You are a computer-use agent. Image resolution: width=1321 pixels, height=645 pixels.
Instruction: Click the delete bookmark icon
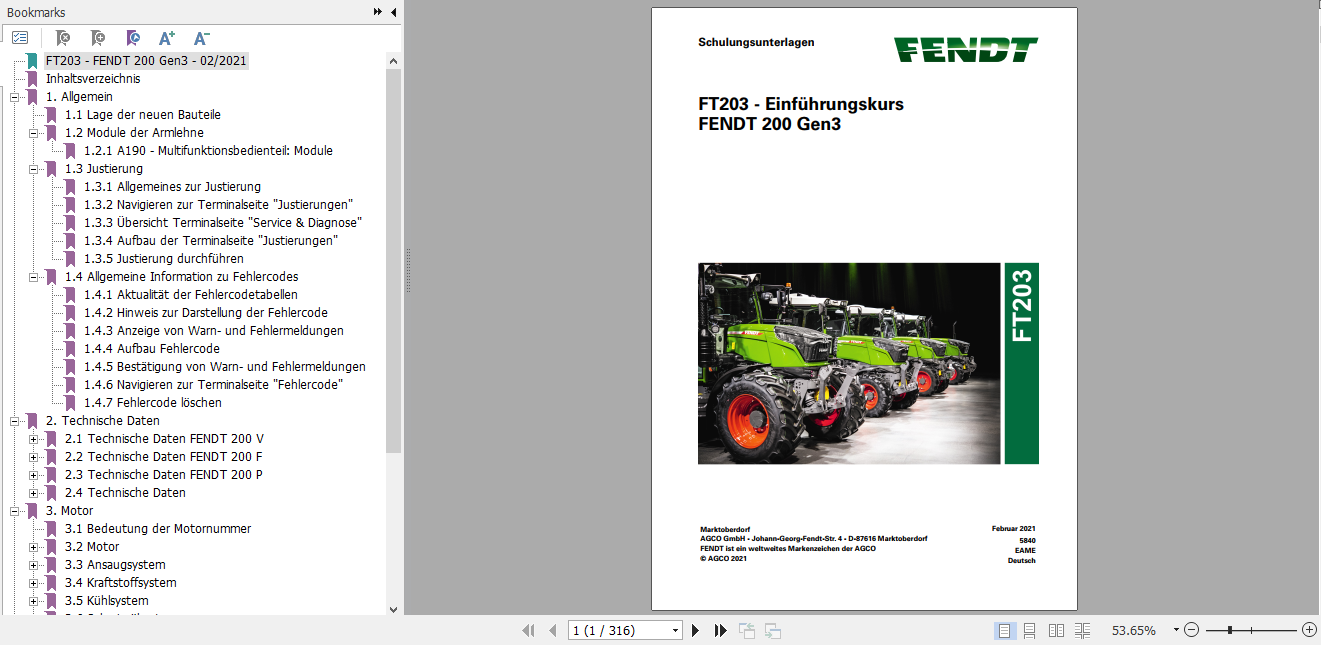tap(62, 38)
